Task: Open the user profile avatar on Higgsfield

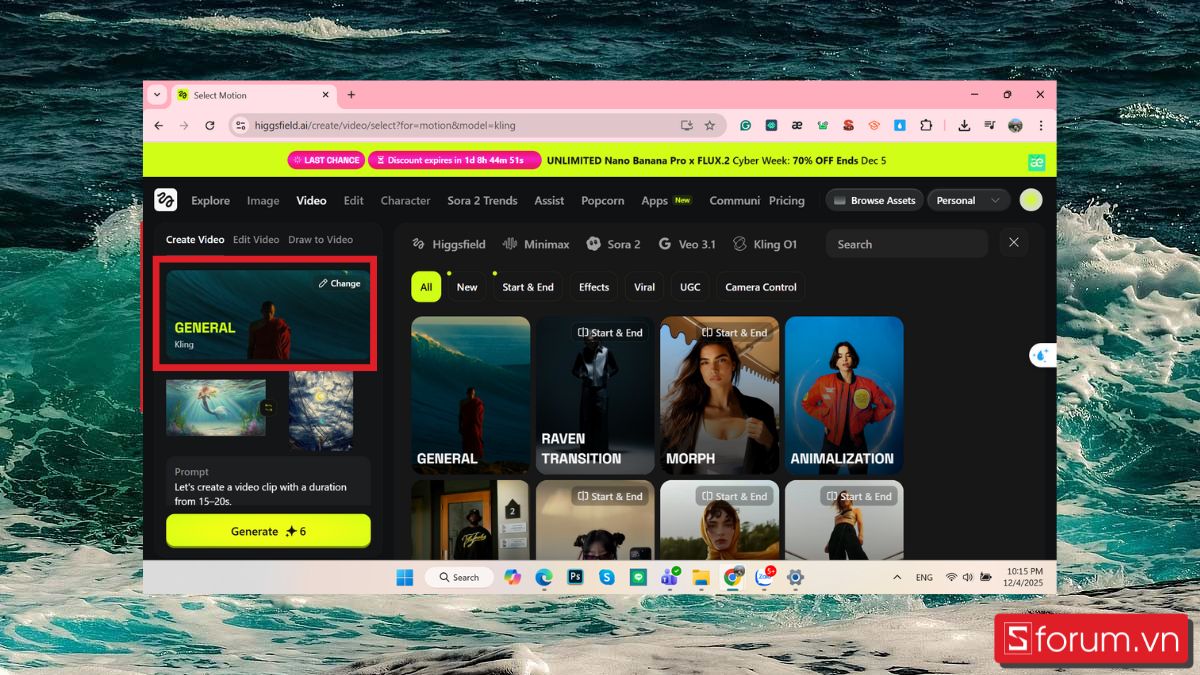Action: point(1031,200)
